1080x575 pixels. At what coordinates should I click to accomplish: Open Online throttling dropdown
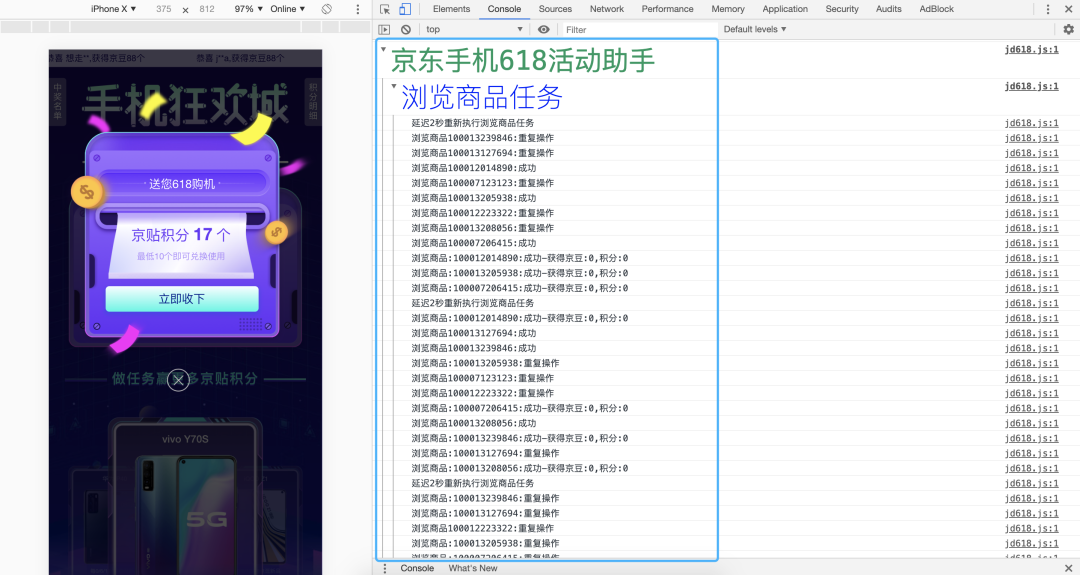pos(287,9)
